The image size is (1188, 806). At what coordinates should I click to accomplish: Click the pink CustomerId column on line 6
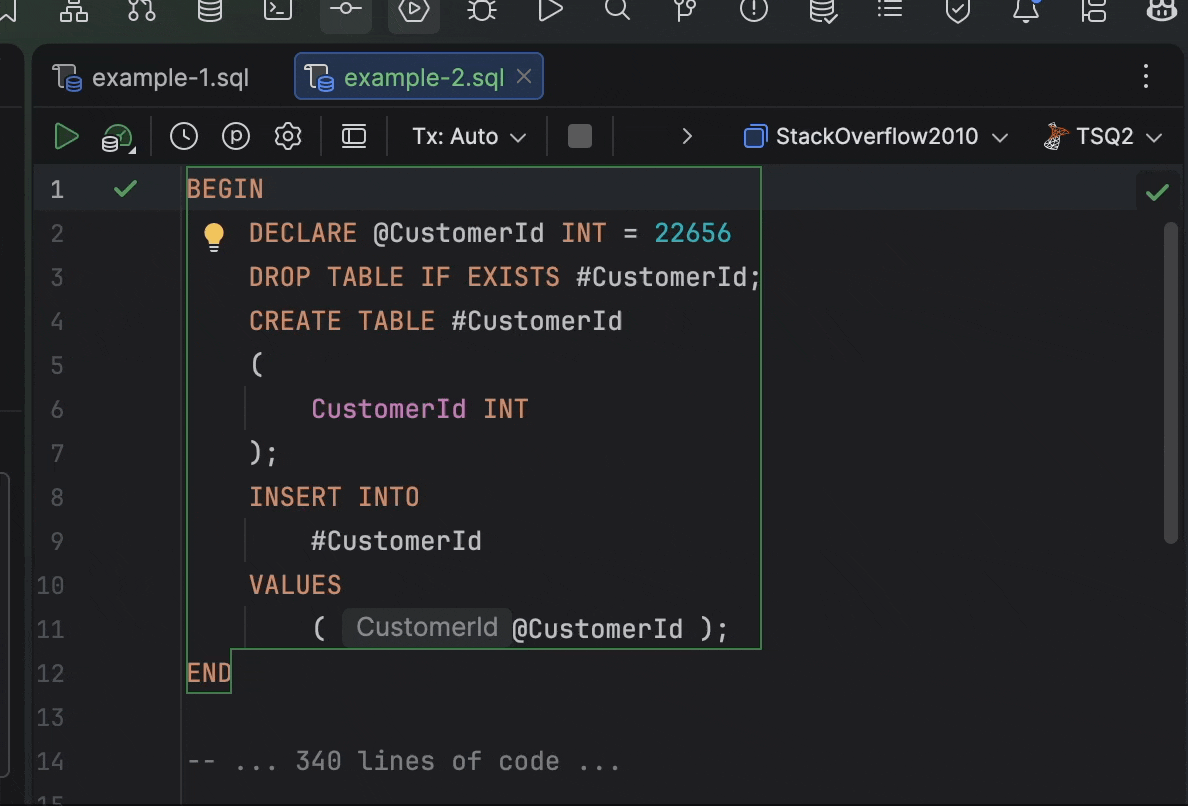[x=389, y=409]
